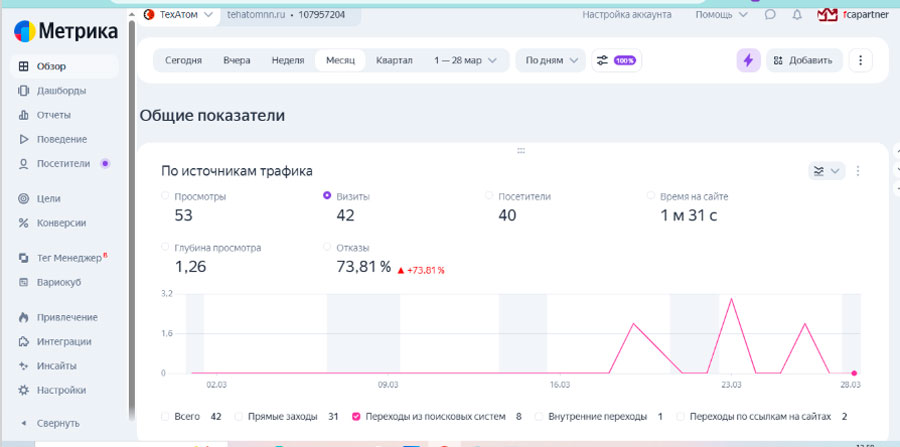The height and width of the screenshot is (447, 900).
Task: Click the Добавить button
Action: [804, 60]
